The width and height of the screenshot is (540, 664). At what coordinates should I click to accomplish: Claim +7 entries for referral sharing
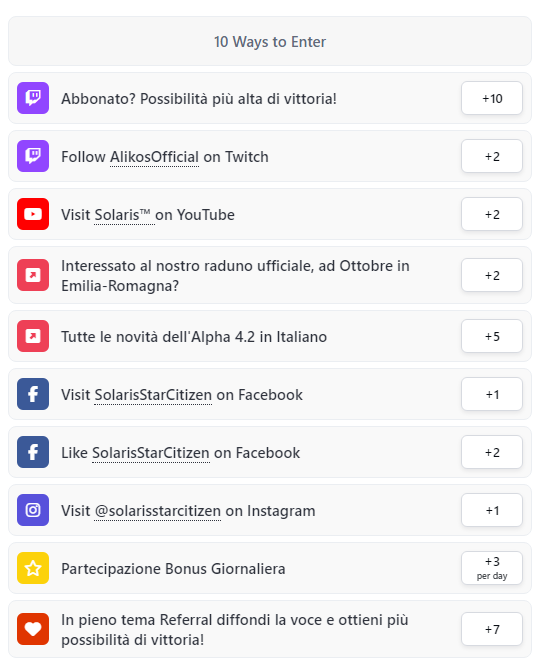[492, 629]
